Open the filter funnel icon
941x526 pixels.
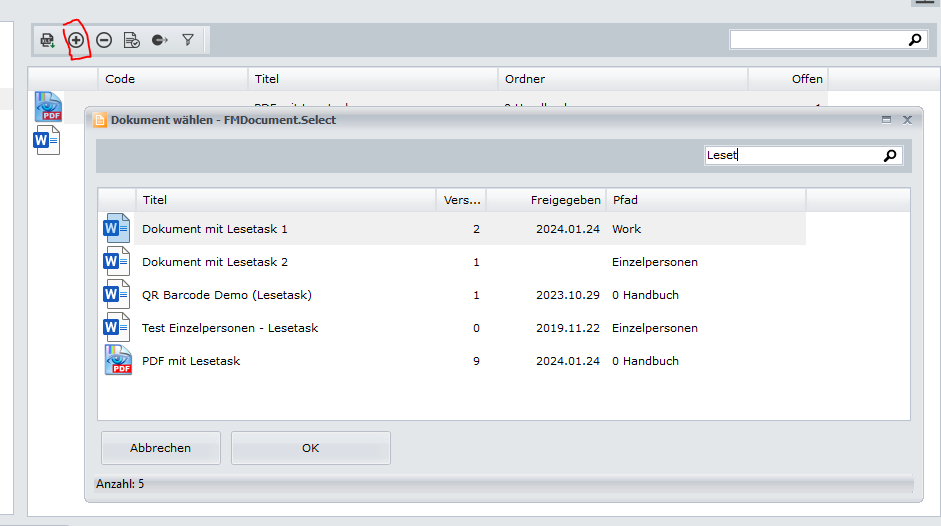(188, 40)
